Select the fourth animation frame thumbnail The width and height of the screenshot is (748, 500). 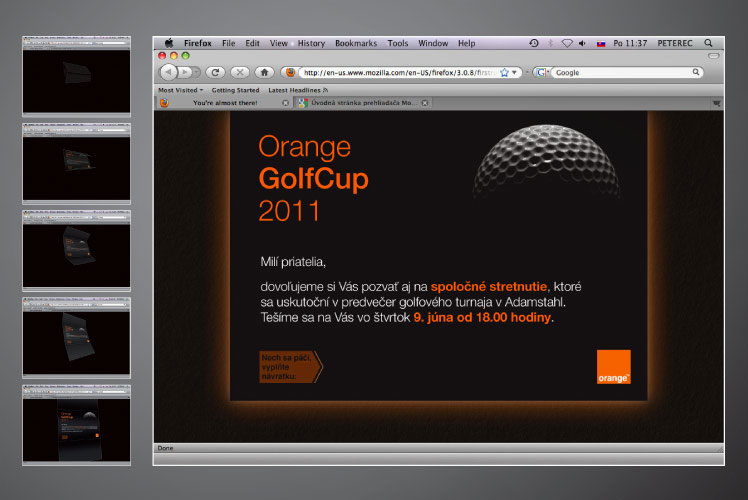pyautogui.click(x=76, y=338)
